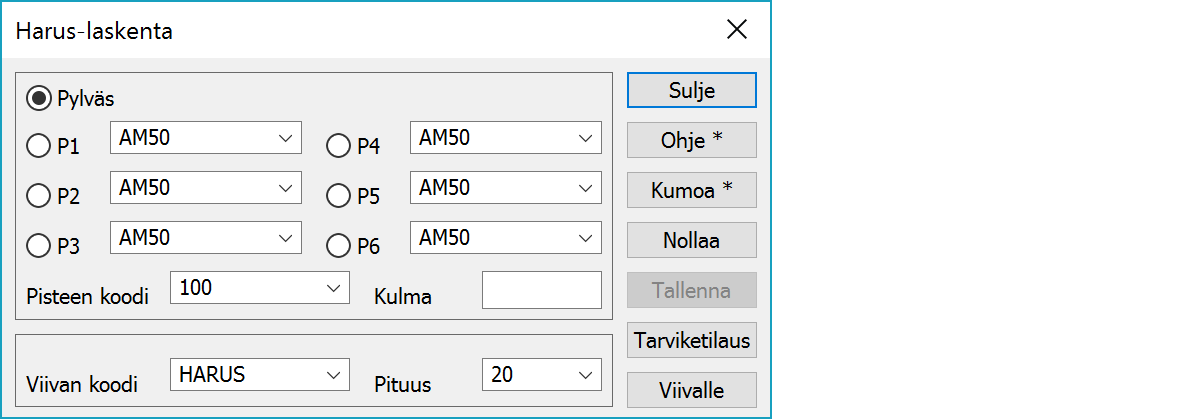Open the Pituus dropdown
Image resolution: width=1200 pixels, height=419 pixels.
pos(541,375)
